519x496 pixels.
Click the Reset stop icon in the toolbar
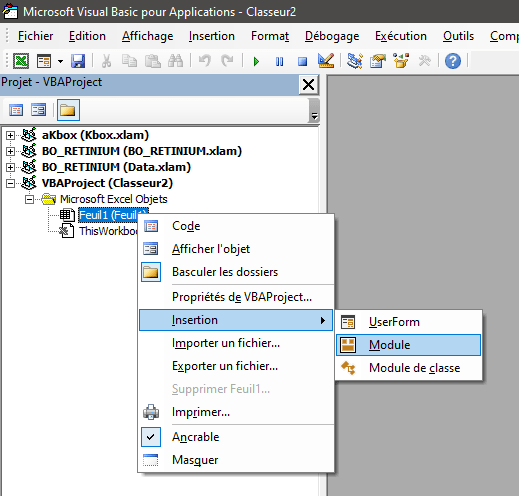click(302, 61)
